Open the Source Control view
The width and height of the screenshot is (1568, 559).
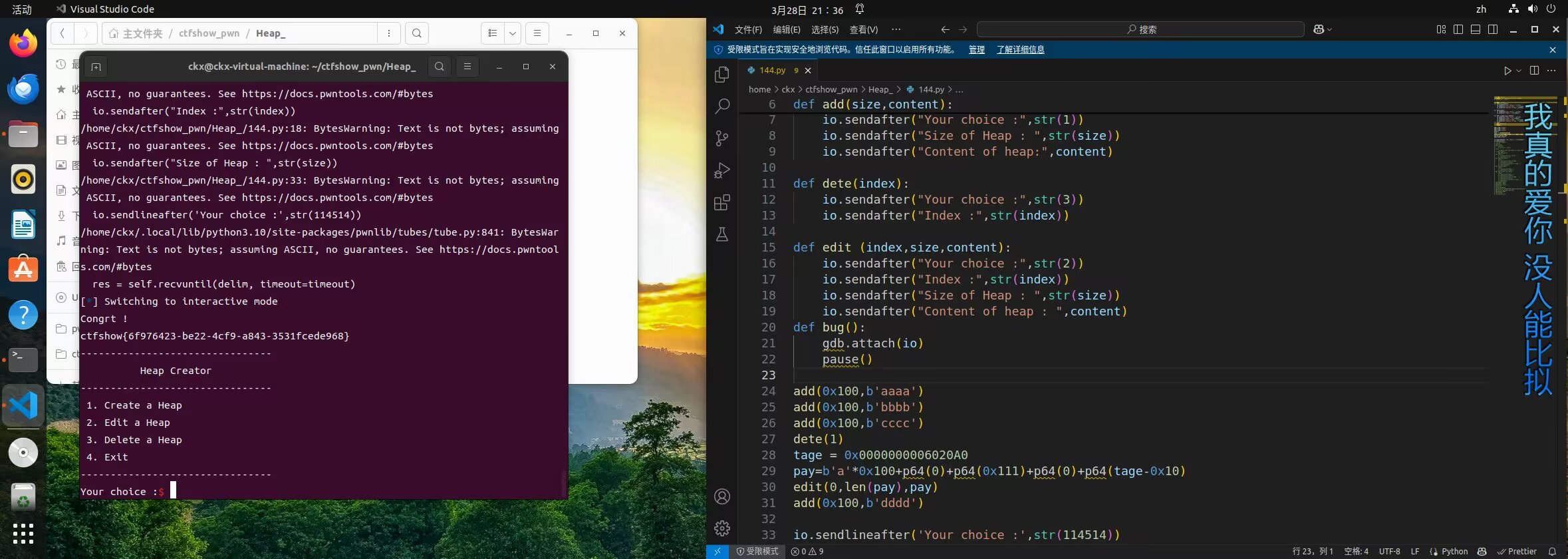pos(721,138)
